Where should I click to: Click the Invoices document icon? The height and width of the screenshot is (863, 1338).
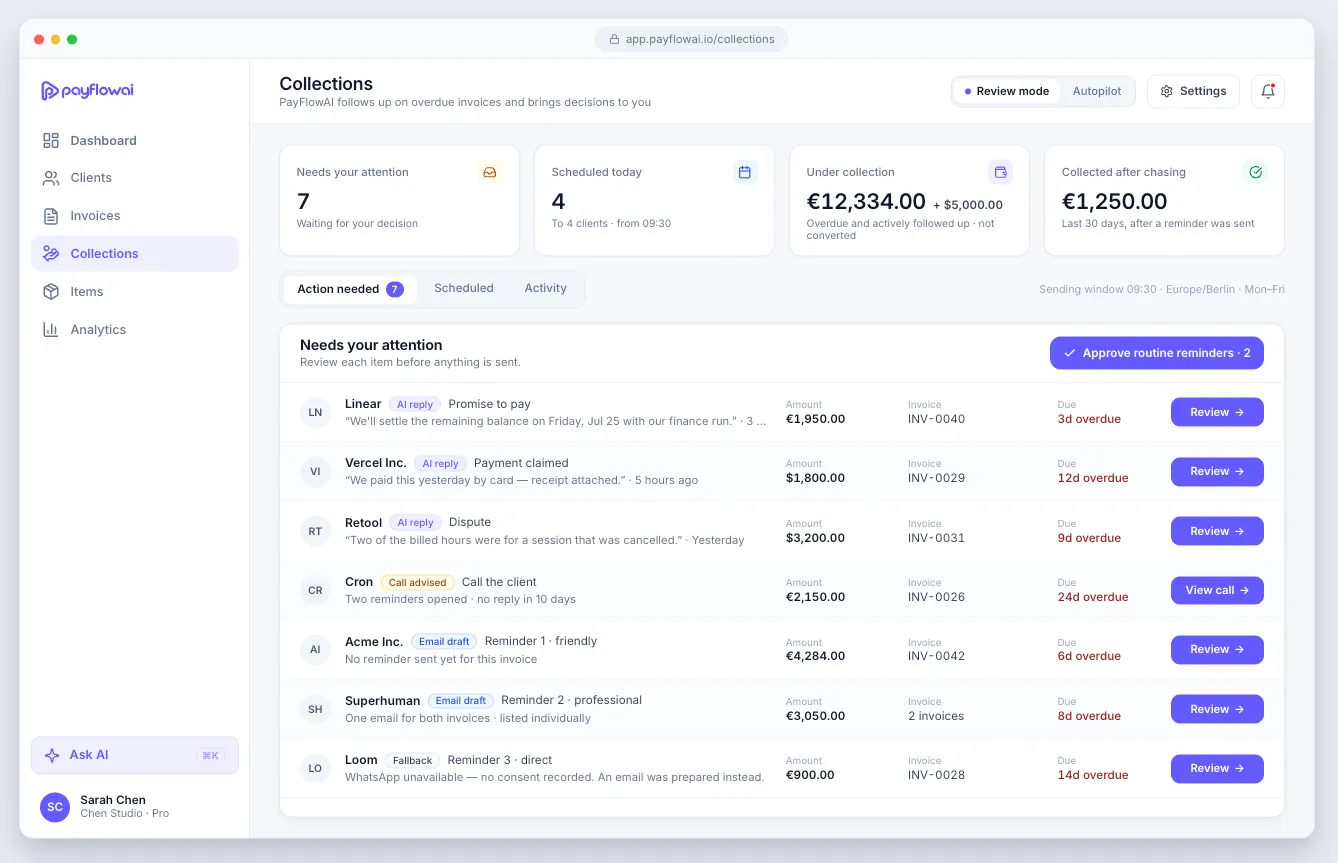51,216
